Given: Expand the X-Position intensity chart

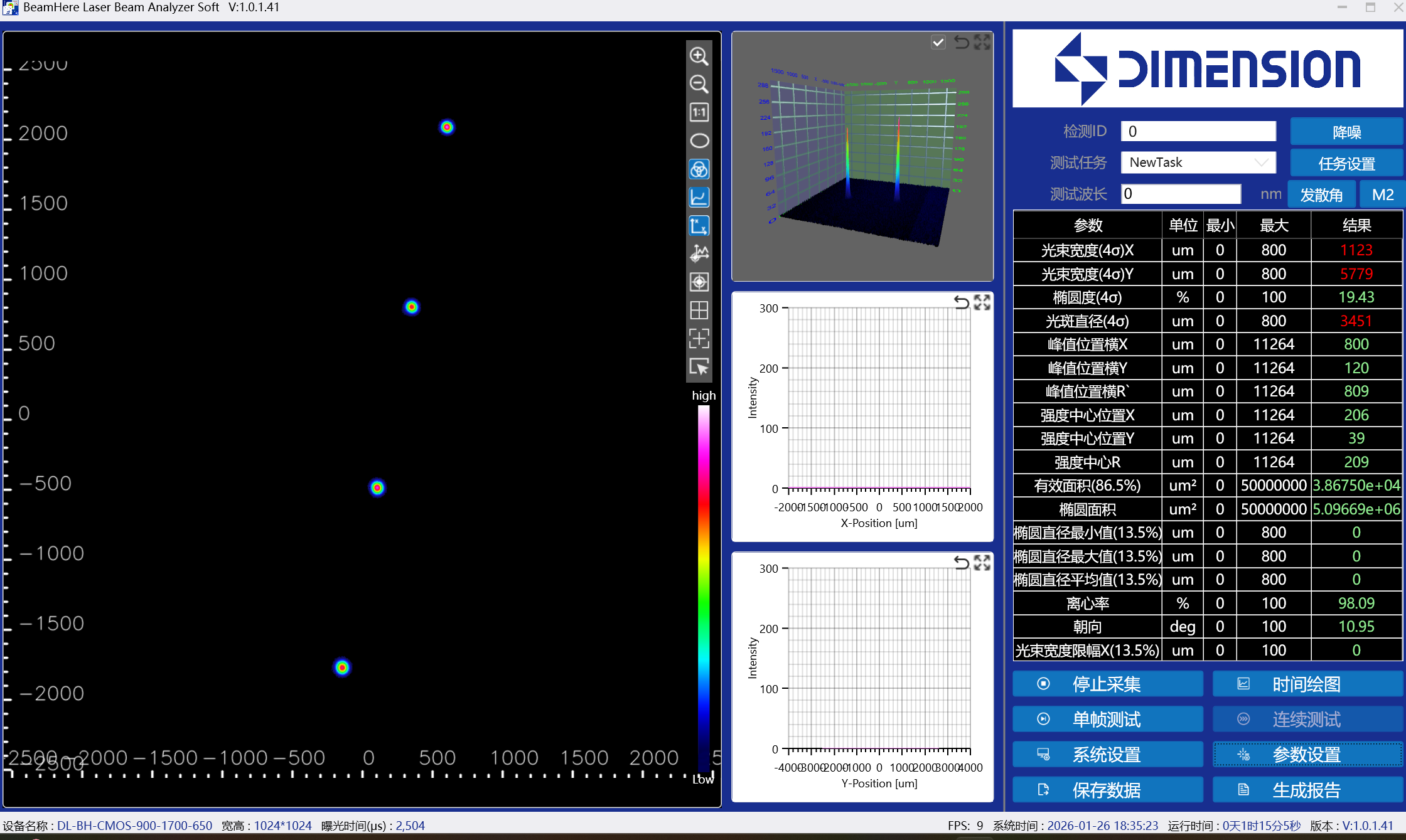Looking at the screenshot, I should click(x=982, y=302).
